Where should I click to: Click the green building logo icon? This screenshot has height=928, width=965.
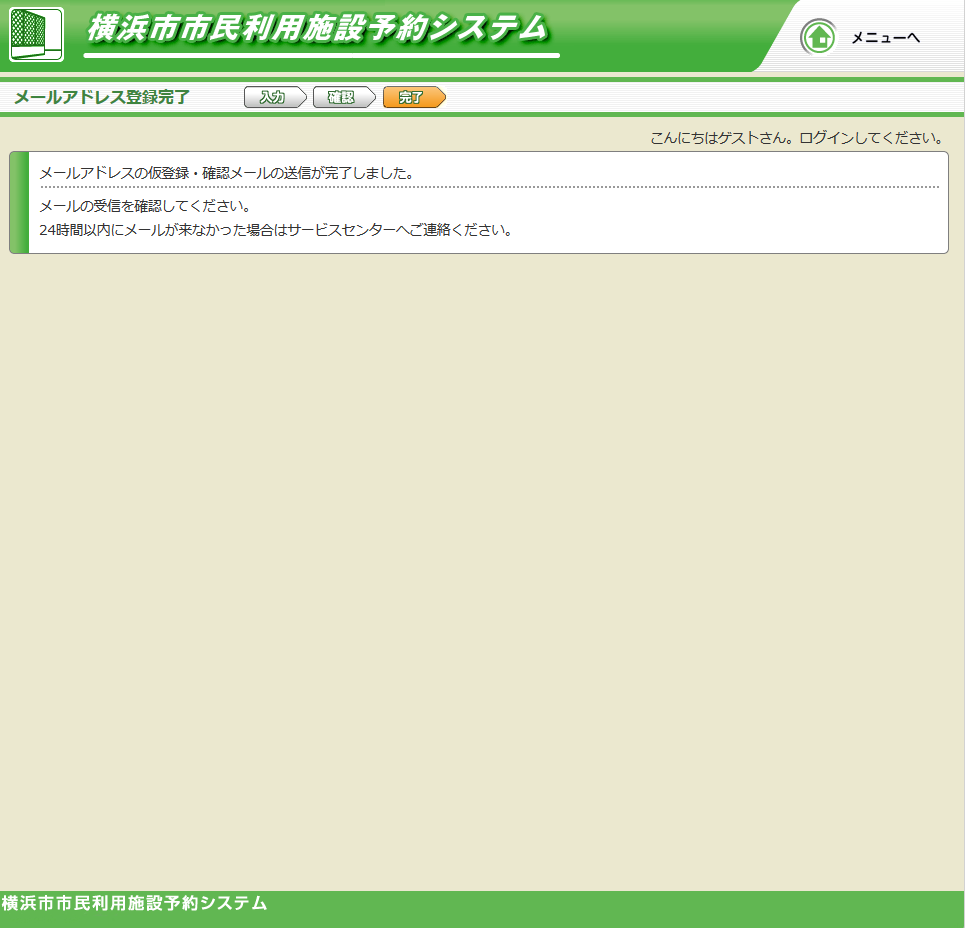pos(36,34)
